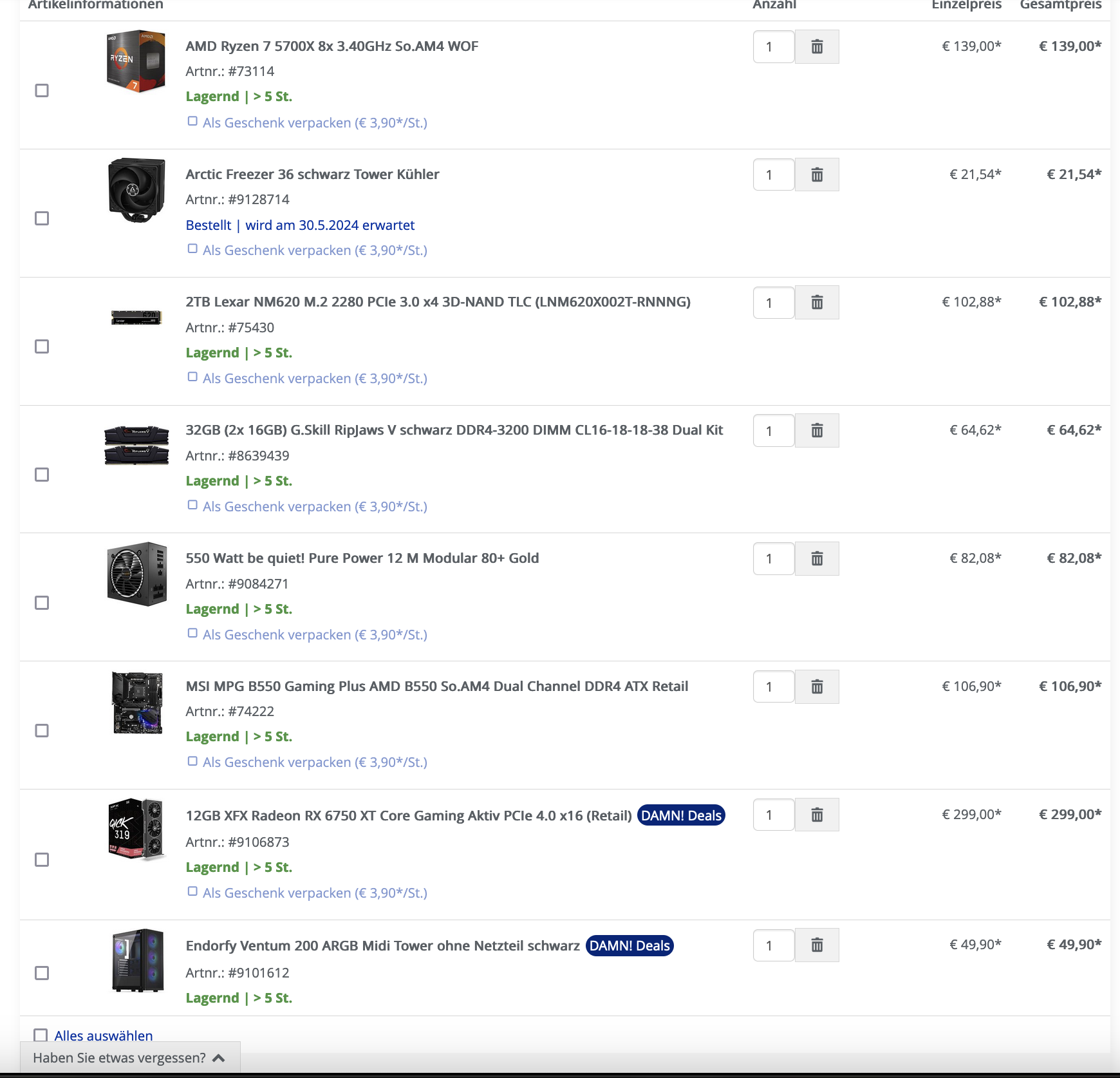Delete AMD Ryzen 7 5700X with trash icon
This screenshot has height=1078, width=1120.
[817, 46]
